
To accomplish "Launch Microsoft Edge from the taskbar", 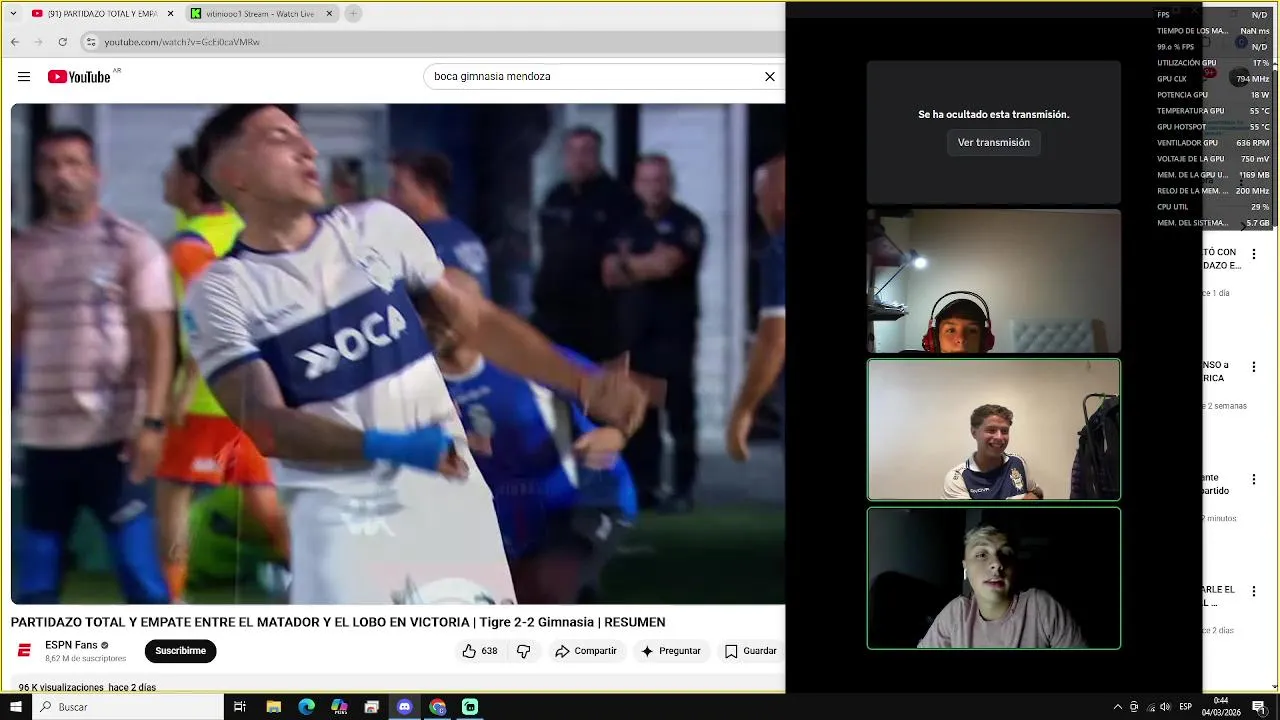I will pyautogui.click(x=306, y=707).
